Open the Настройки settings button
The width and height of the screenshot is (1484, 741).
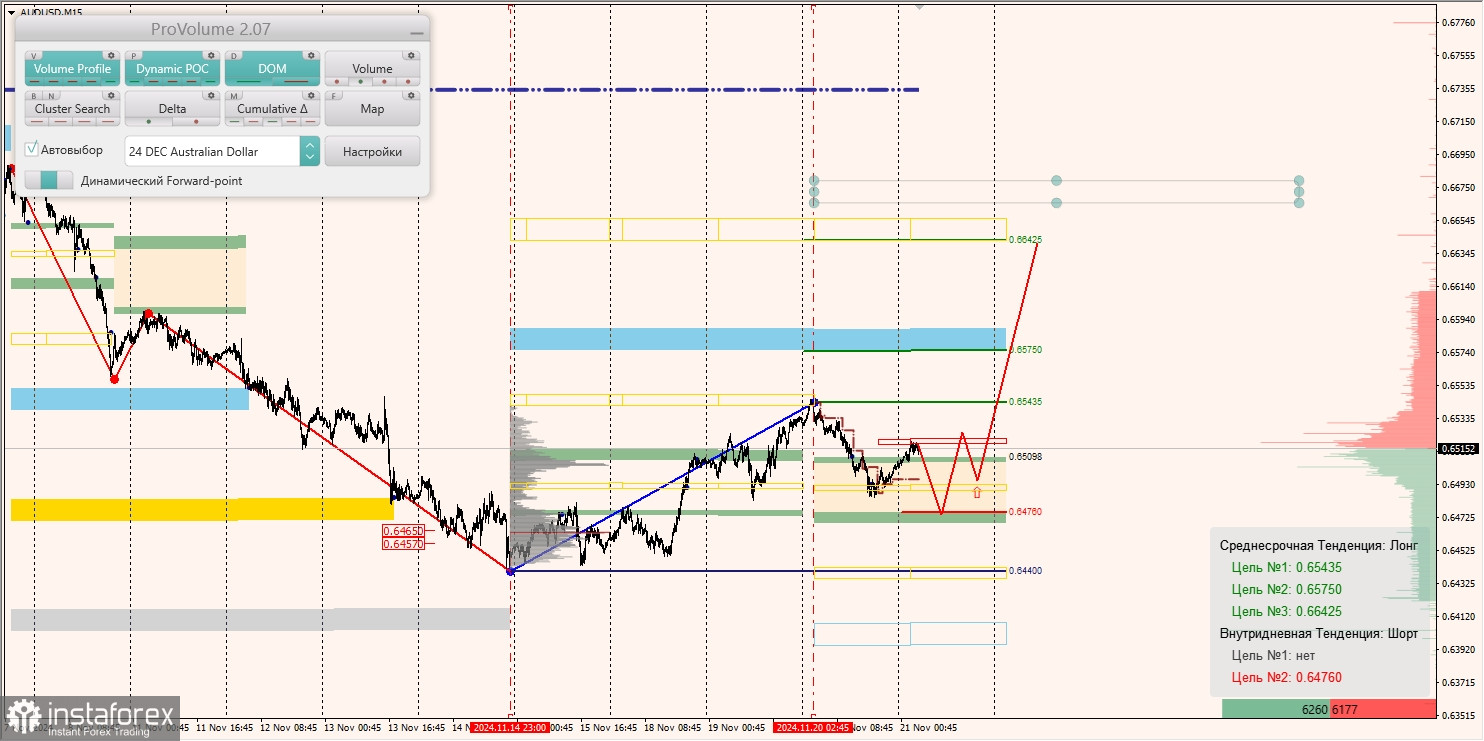tap(372, 151)
